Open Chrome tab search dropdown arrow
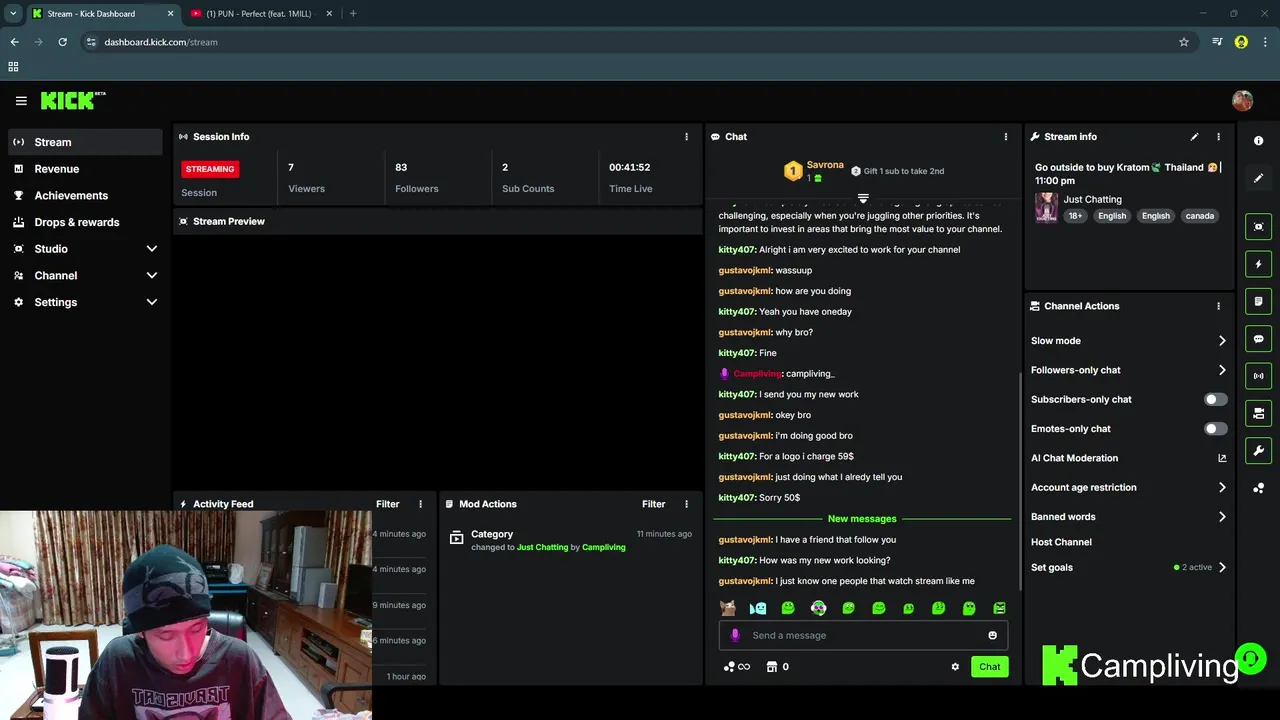 13,13
